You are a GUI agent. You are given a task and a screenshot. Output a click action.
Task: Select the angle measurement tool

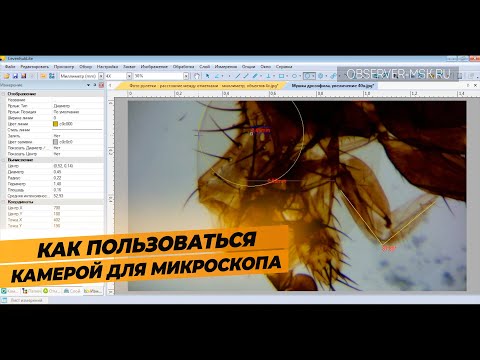(x=217, y=76)
